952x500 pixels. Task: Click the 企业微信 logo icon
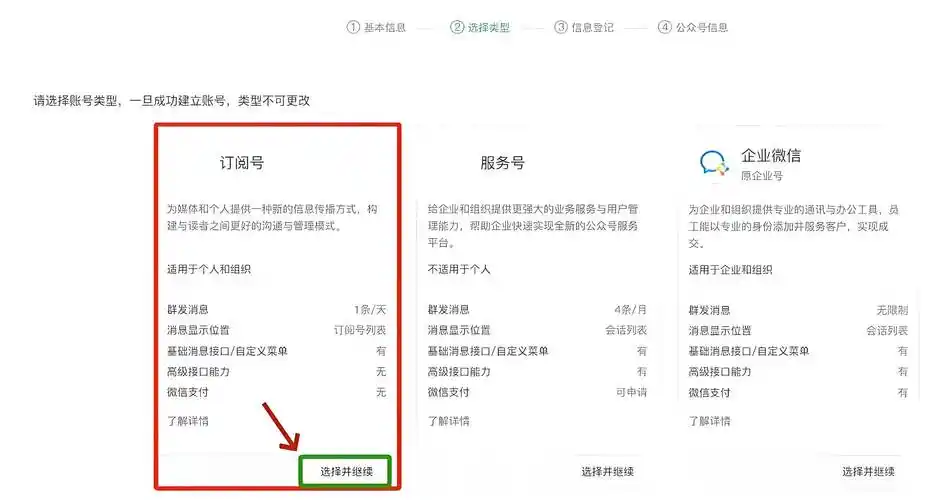click(713, 163)
